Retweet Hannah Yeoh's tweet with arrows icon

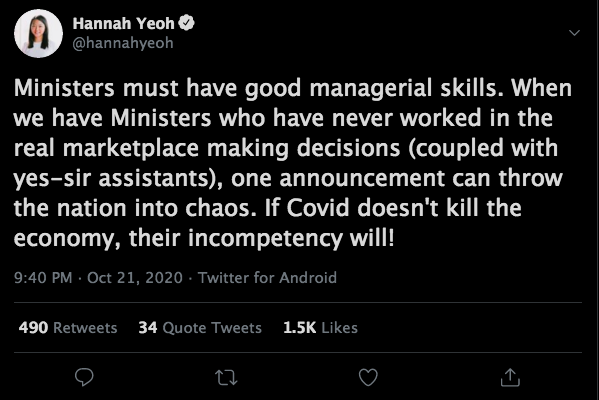[226, 377]
